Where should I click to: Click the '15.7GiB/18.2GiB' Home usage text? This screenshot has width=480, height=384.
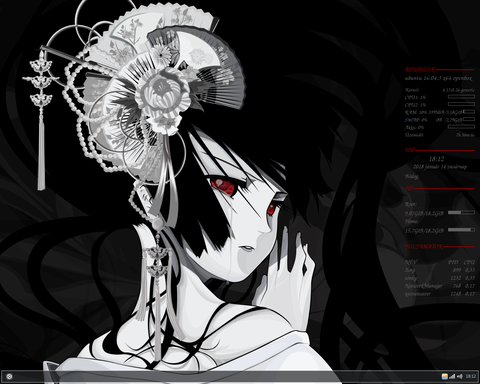[x=424, y=231]
